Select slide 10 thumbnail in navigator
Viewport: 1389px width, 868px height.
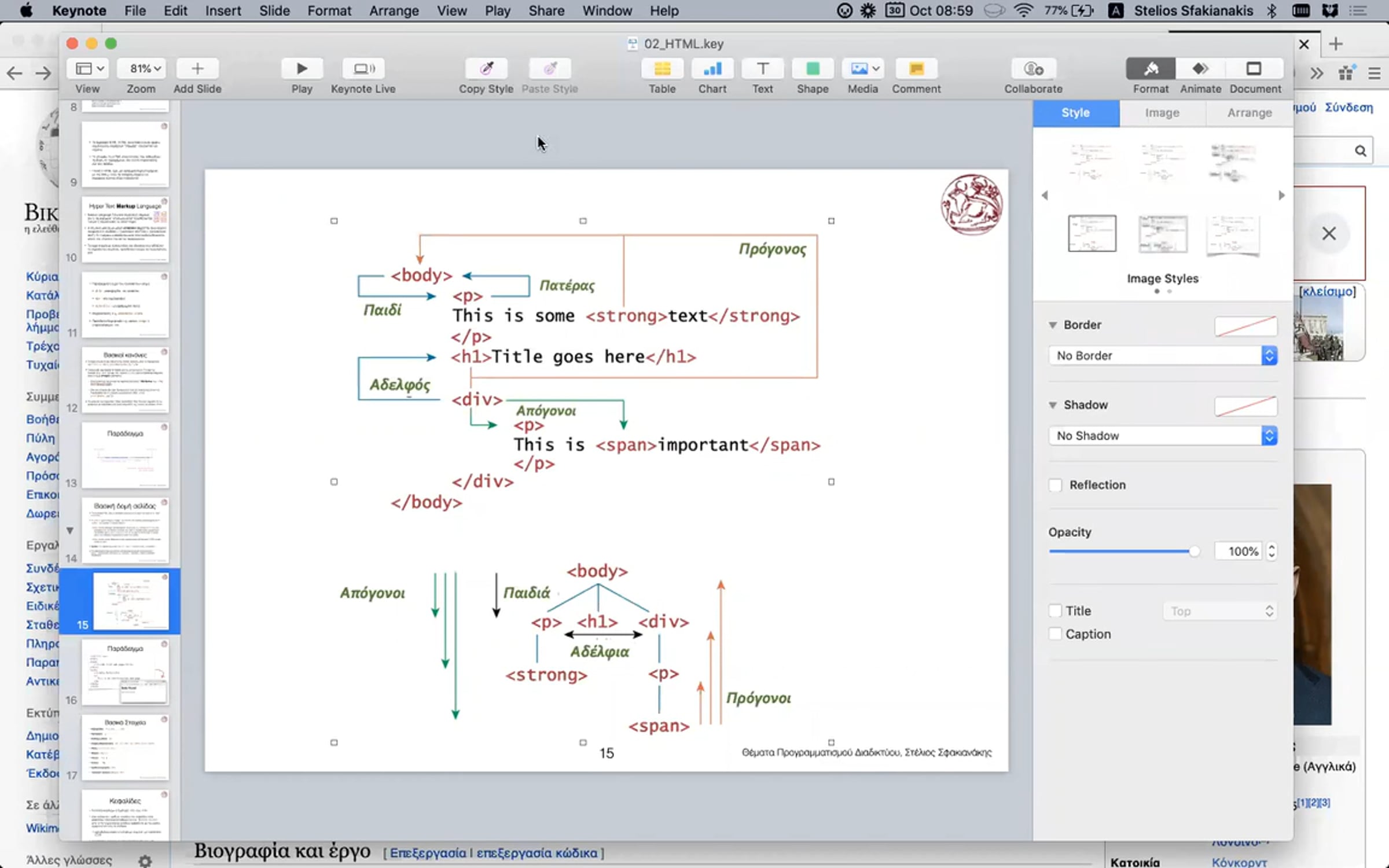point(125,229)
